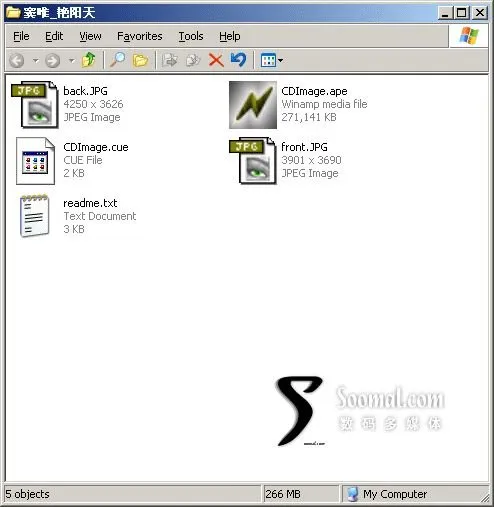Expand the Views dropdown arrow

click(x=280, y=61)
